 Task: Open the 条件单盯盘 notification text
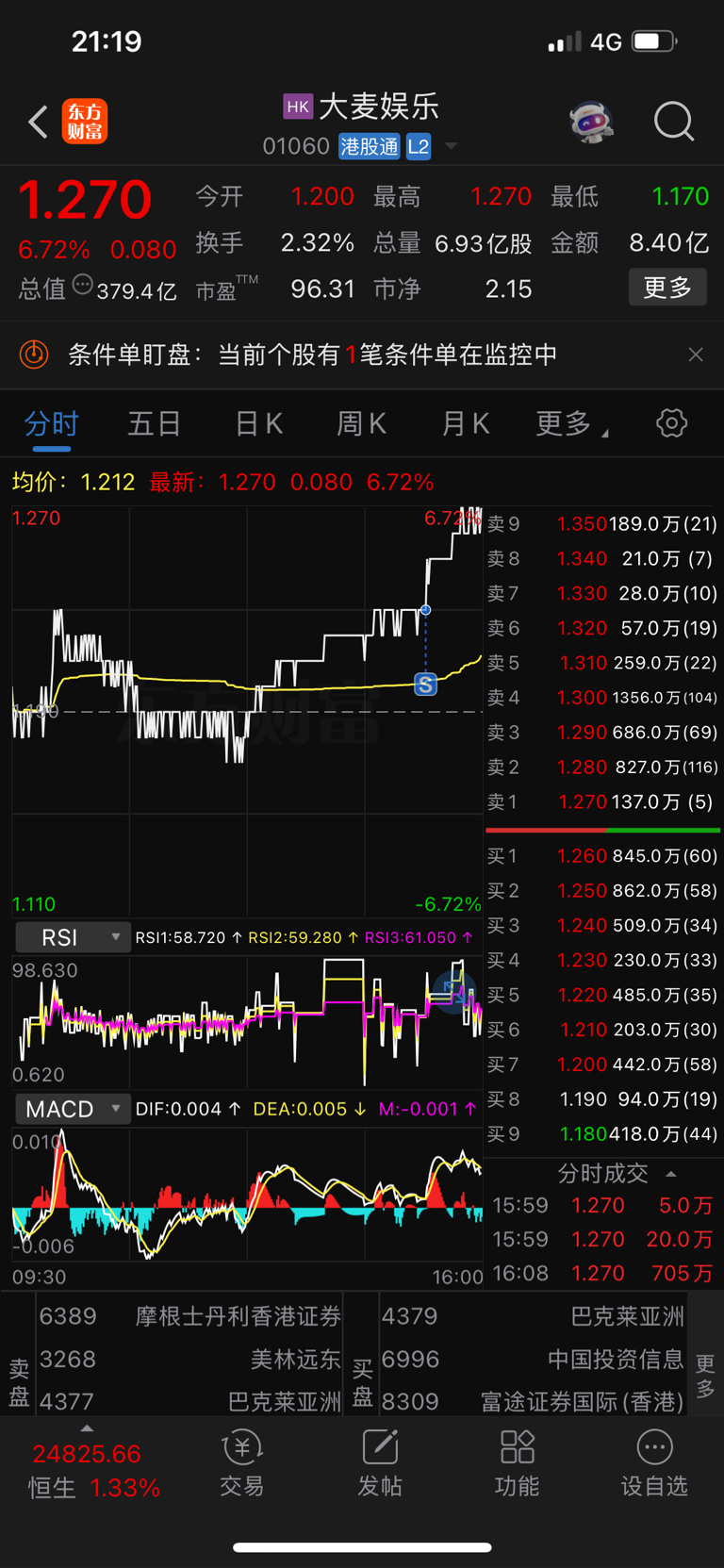pyautogui.click(x=312, y=355)
